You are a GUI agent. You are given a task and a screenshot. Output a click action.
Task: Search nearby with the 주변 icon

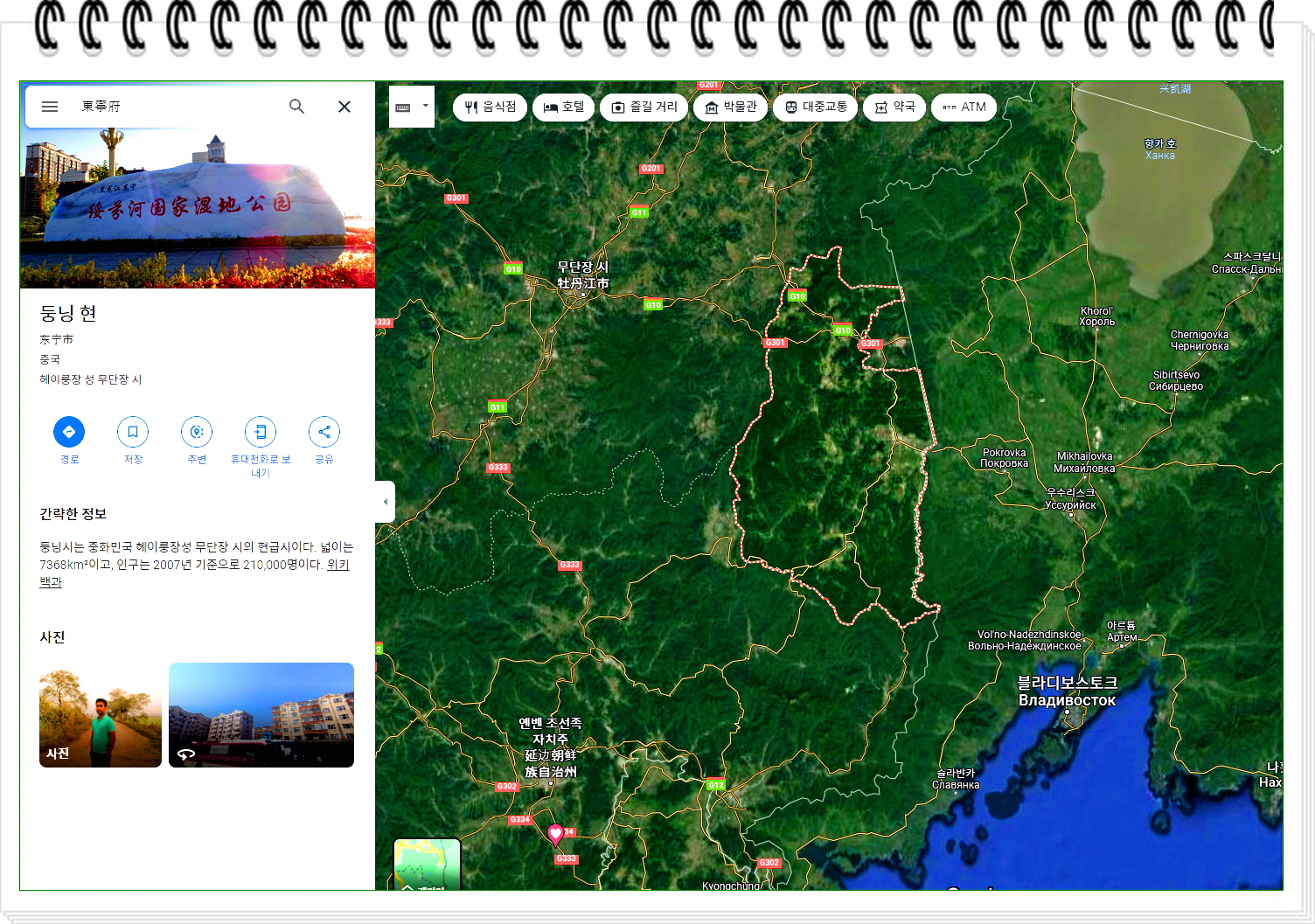coord(197,432)
